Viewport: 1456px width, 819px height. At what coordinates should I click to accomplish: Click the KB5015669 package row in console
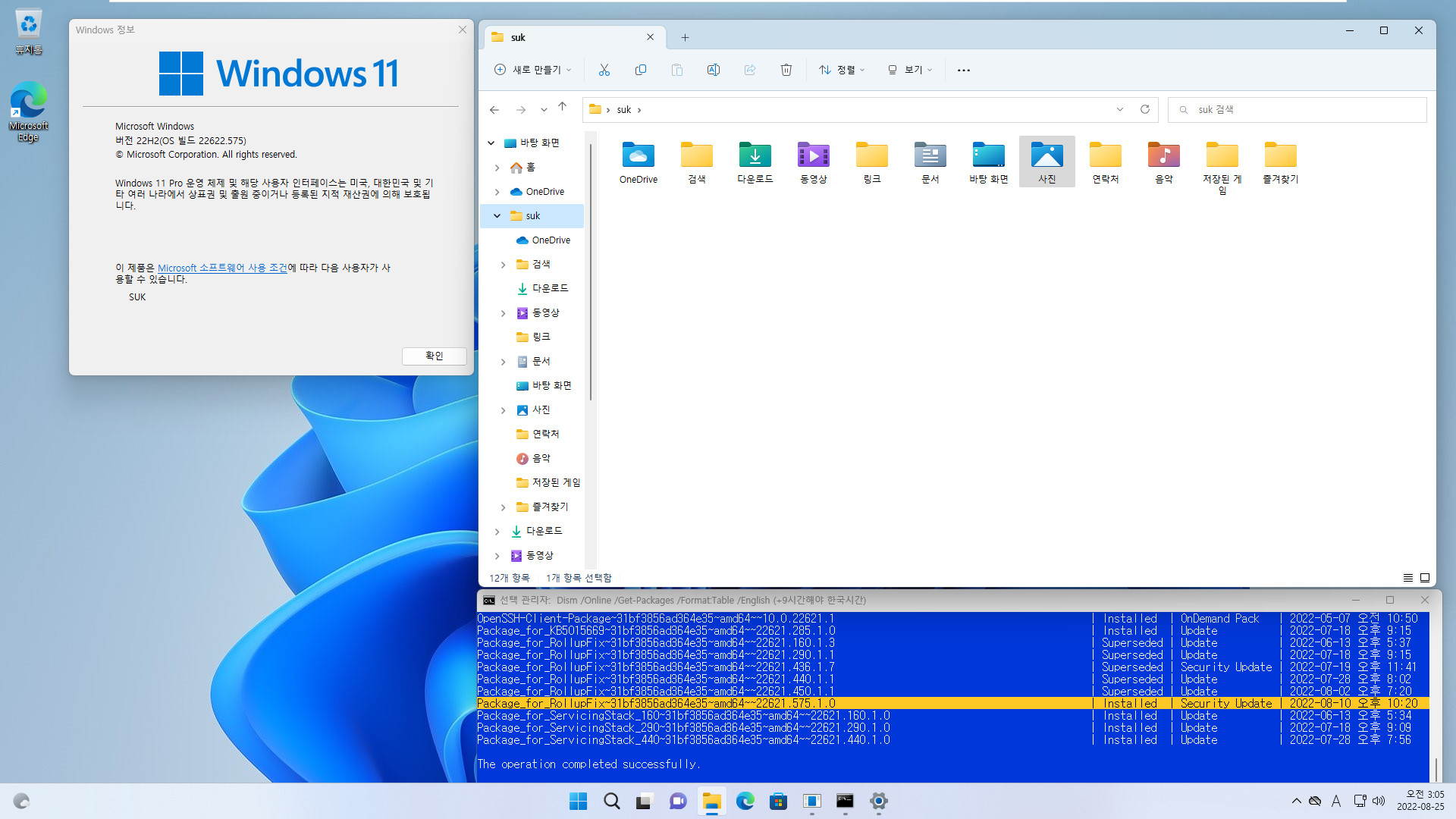(x=952, y=631)
